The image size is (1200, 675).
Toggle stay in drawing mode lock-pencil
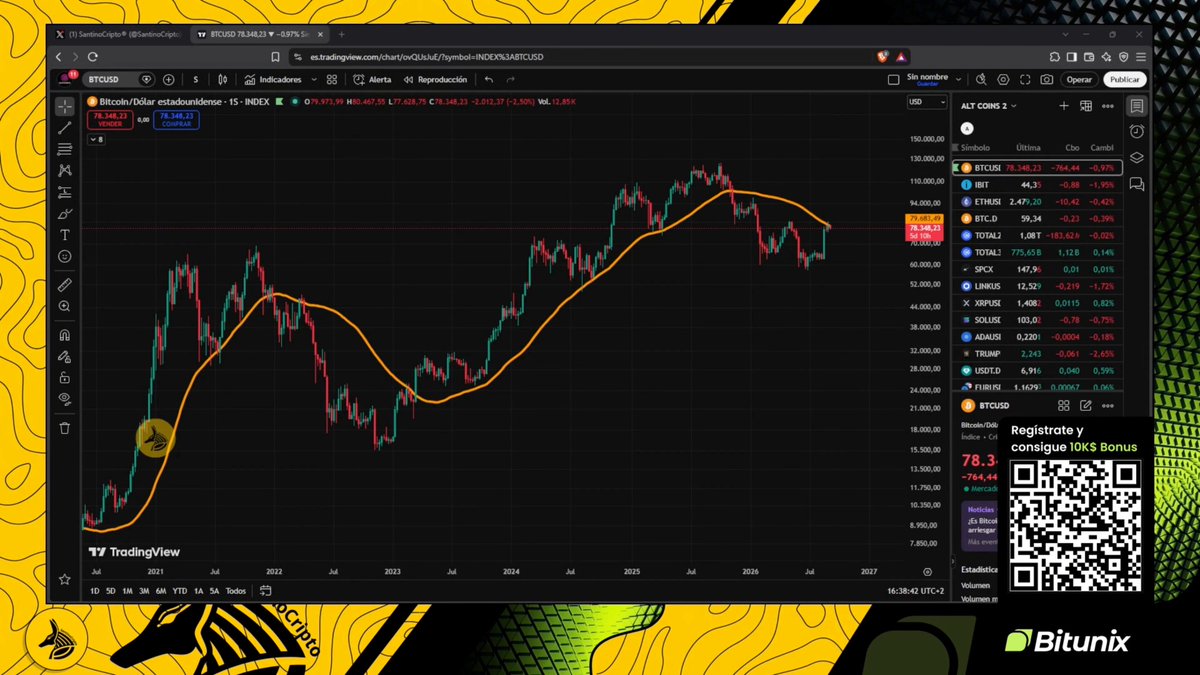point(65,356)
